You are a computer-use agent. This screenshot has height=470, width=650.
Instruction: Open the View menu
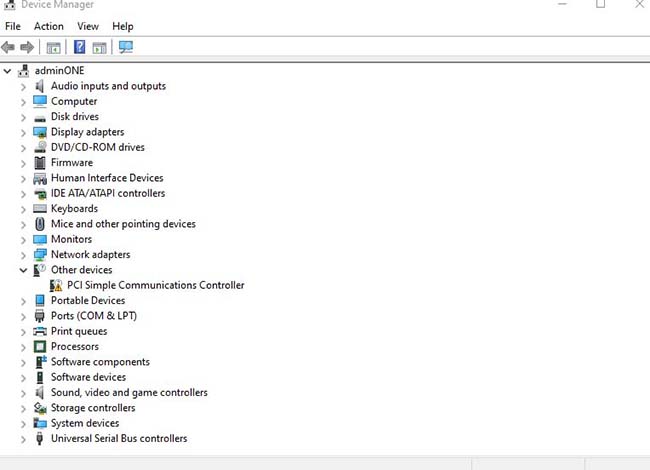click(88, 26)
